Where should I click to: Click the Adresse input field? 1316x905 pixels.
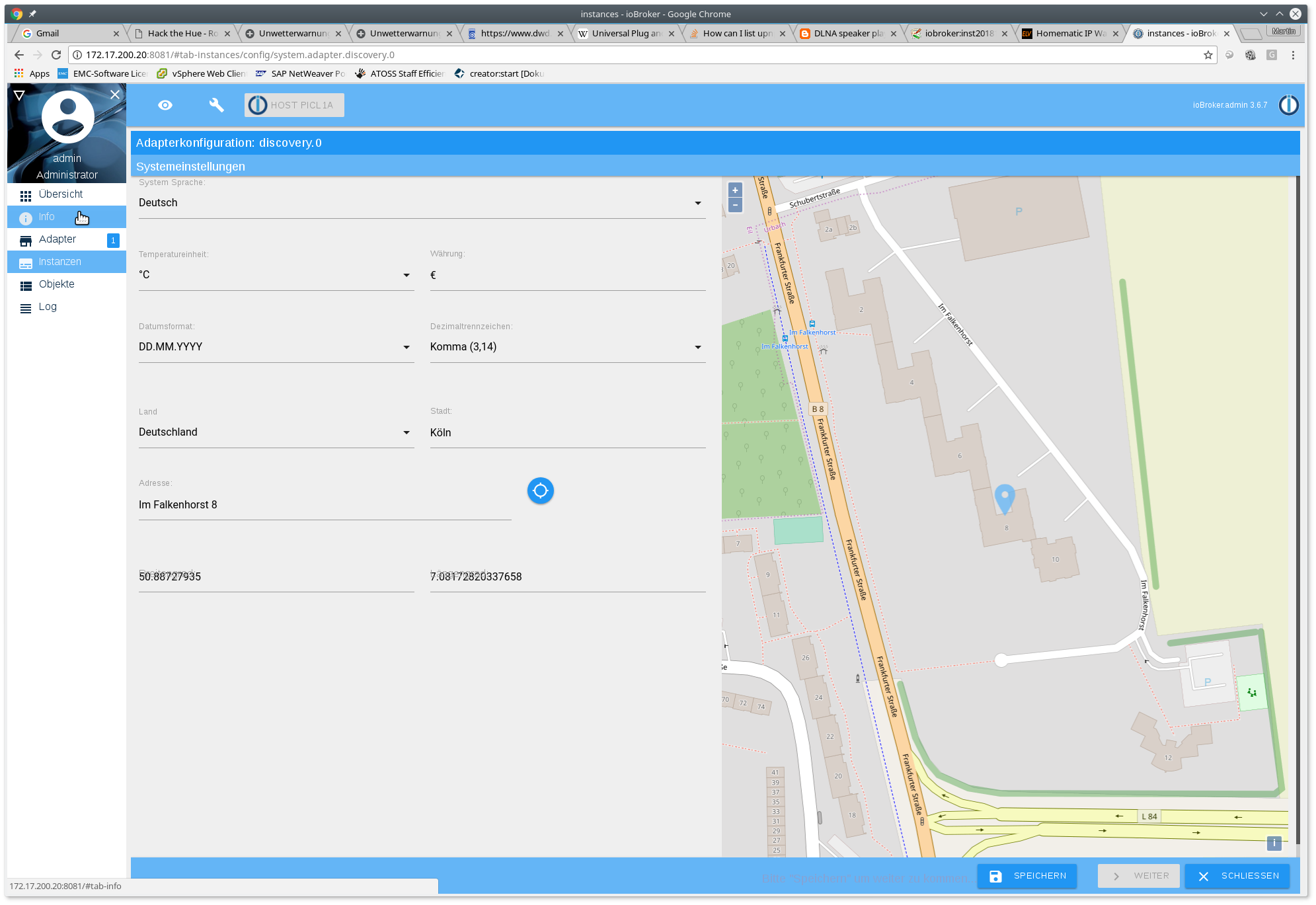click(x=325, y=505)
